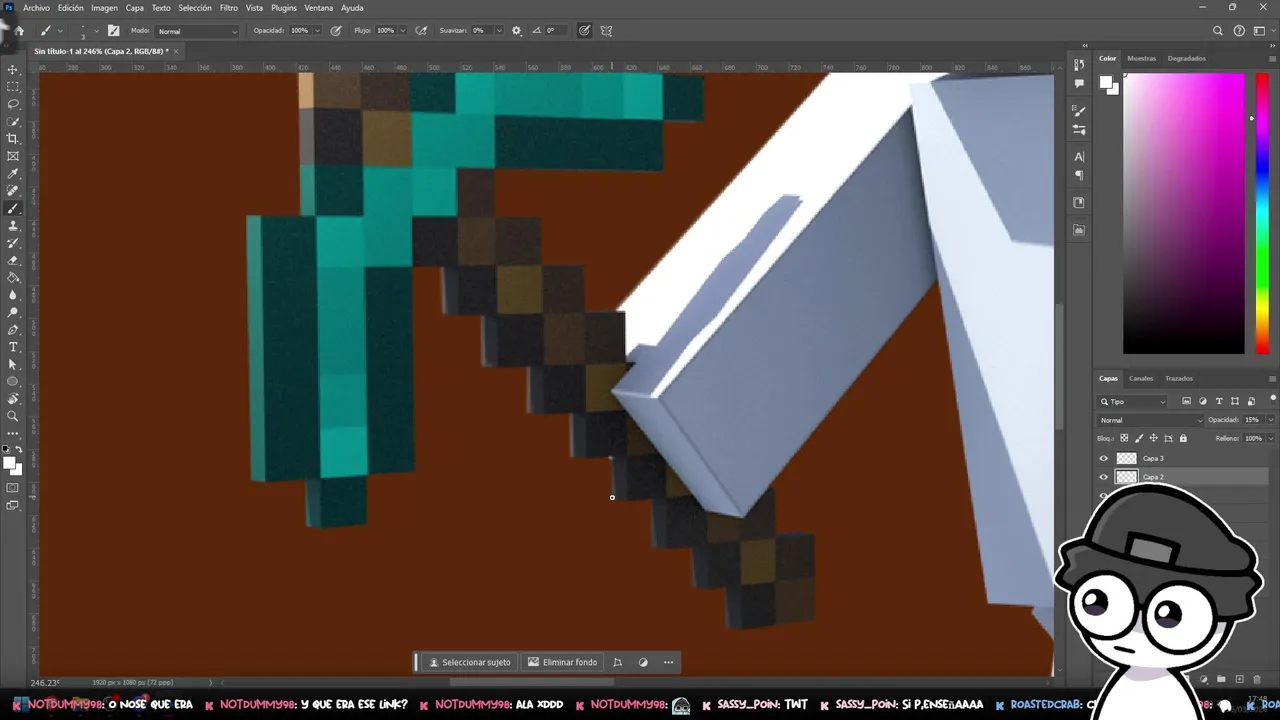
Task: Open more options in contextual task bar
Action: coord(669,662)
